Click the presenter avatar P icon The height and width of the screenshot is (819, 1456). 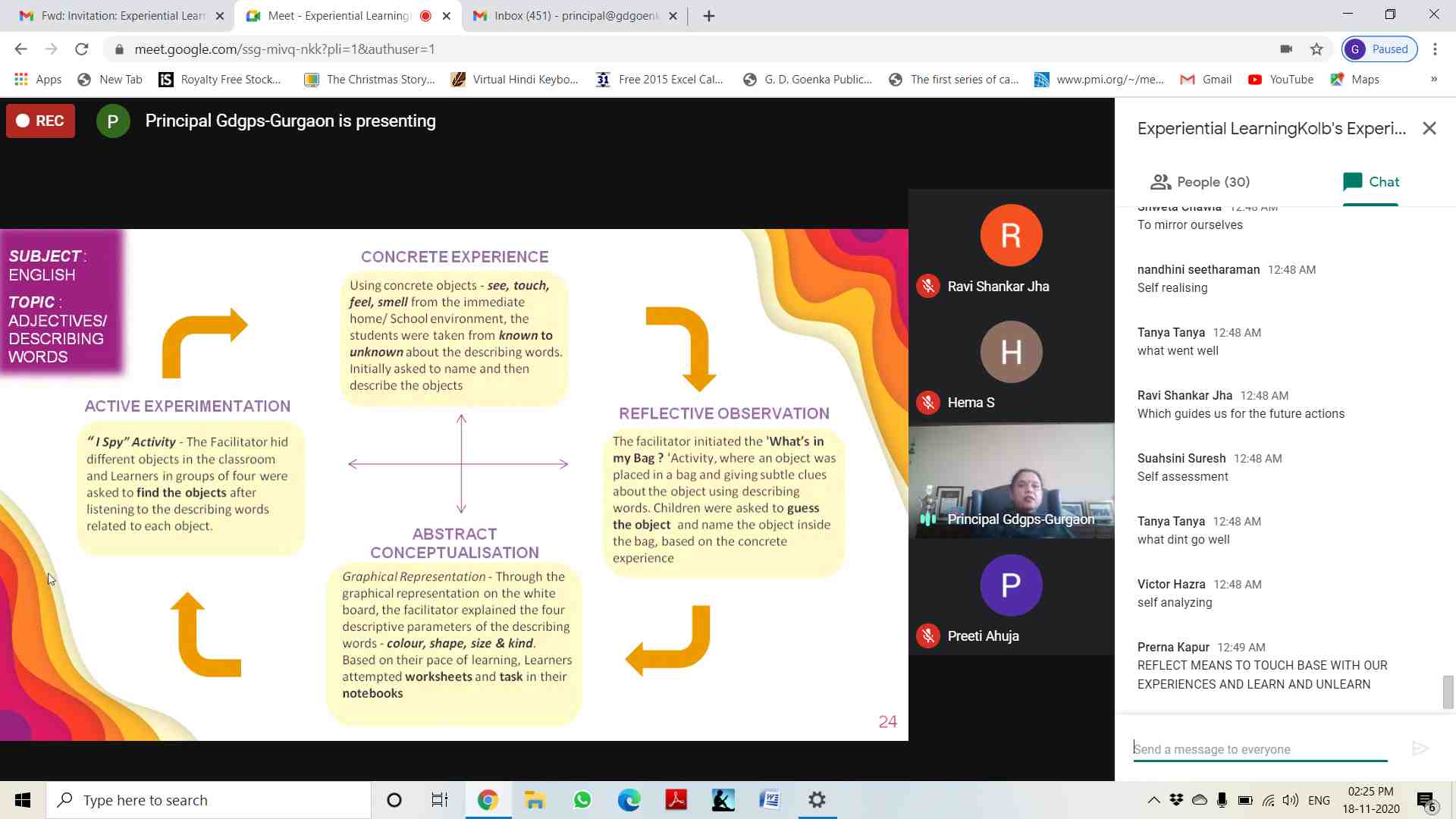[113, 121]
